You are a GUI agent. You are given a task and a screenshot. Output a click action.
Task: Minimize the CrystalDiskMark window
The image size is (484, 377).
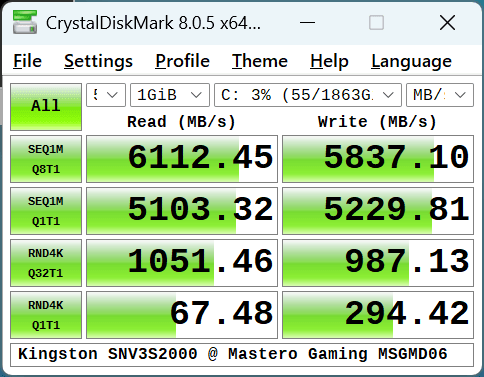point(307,23)
